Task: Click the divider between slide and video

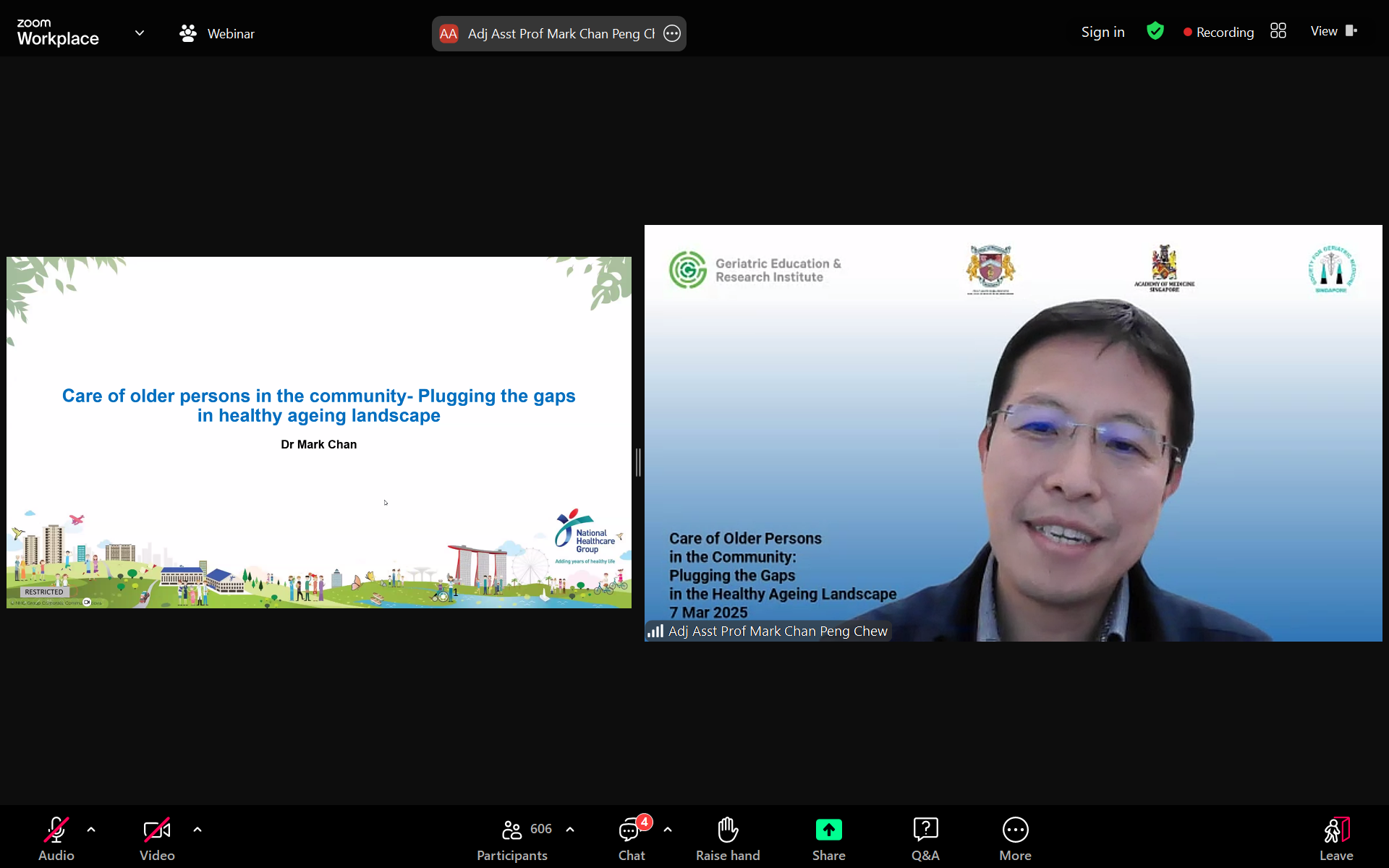Action: point(638,462)
